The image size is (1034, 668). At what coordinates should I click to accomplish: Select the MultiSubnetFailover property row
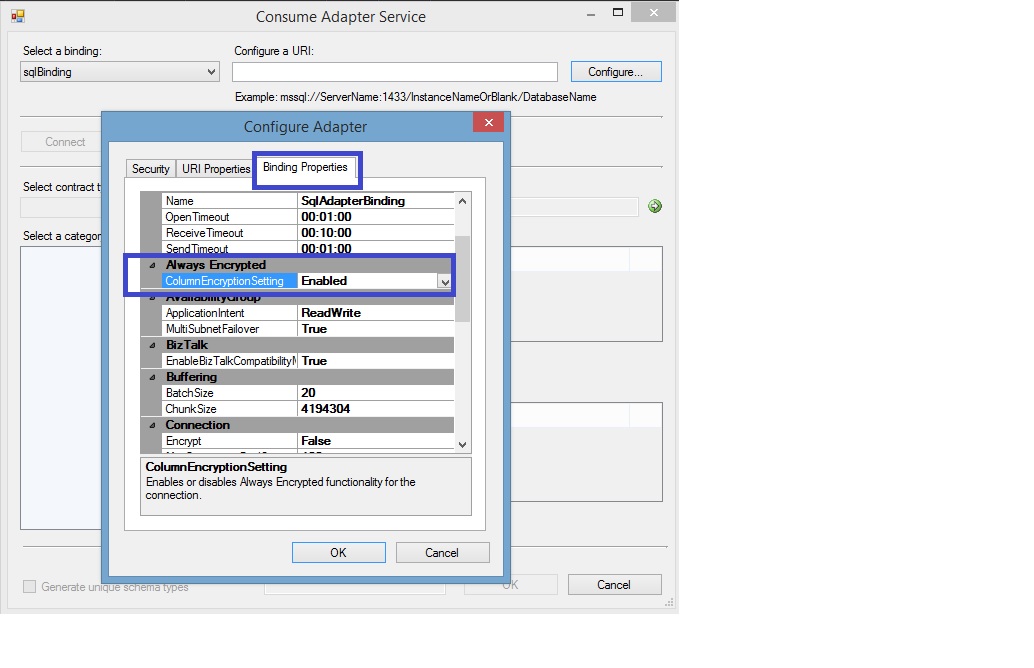click(x=308, y=329)
